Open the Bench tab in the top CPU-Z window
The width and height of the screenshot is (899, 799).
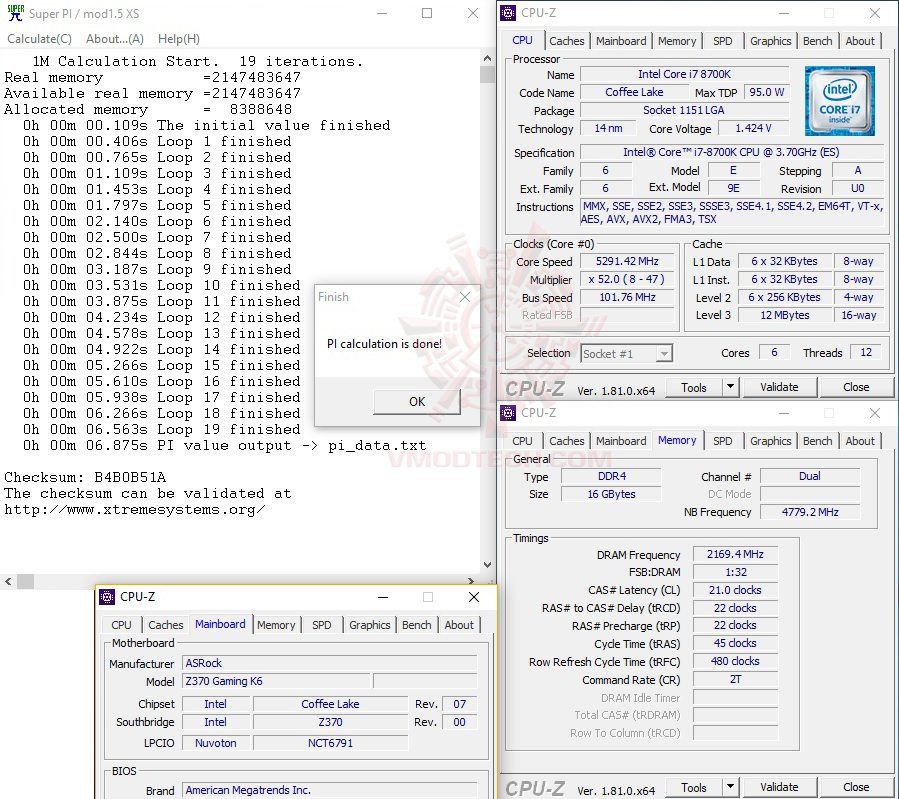817,41
